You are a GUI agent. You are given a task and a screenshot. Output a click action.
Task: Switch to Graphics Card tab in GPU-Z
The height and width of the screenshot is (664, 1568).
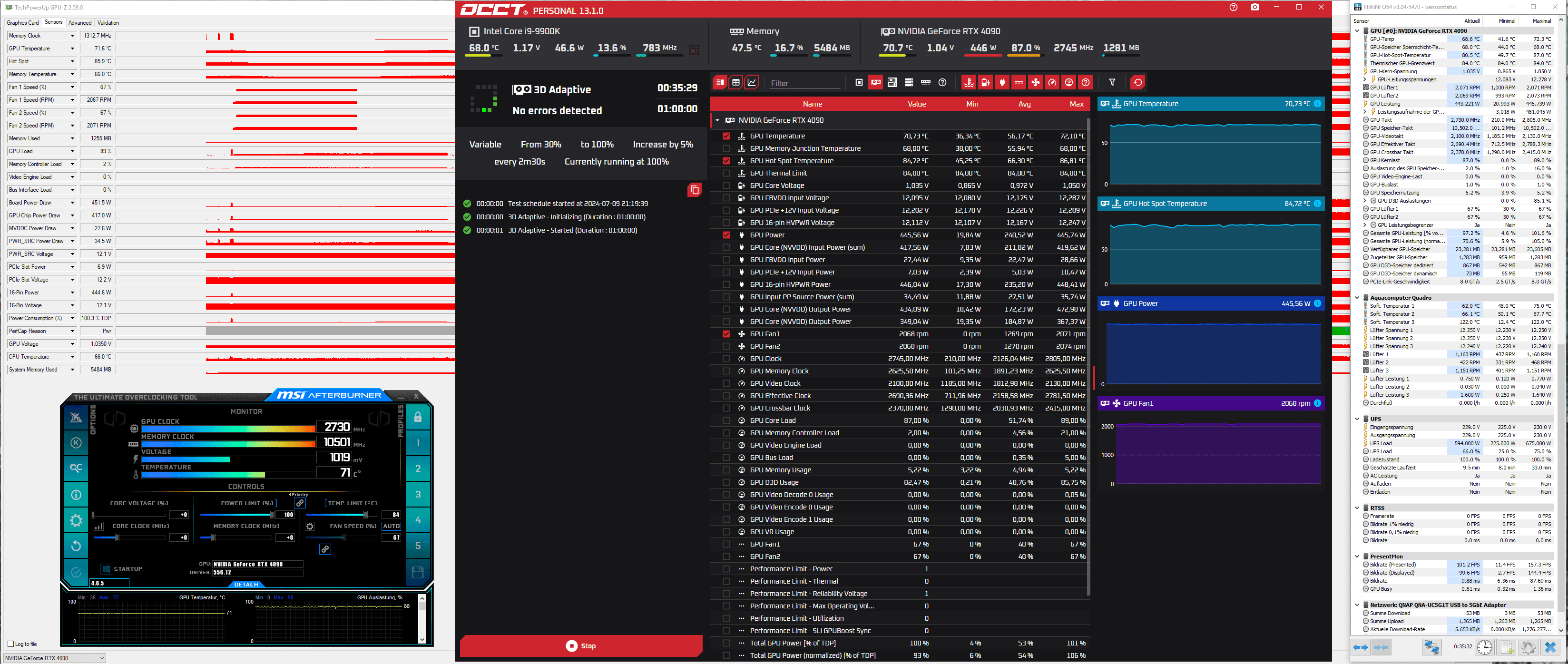(22, 22)
